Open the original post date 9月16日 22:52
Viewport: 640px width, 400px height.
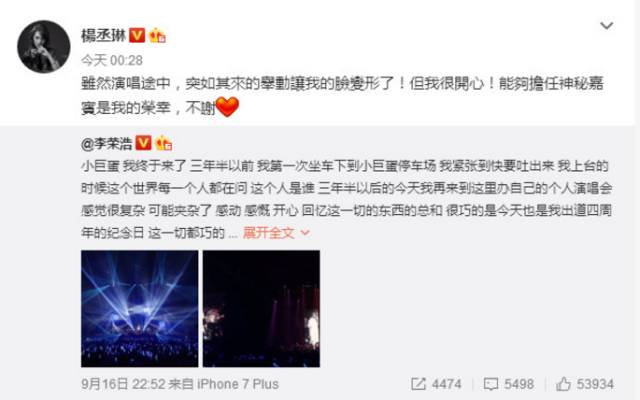pyautogui.click(x=123, y=384)
